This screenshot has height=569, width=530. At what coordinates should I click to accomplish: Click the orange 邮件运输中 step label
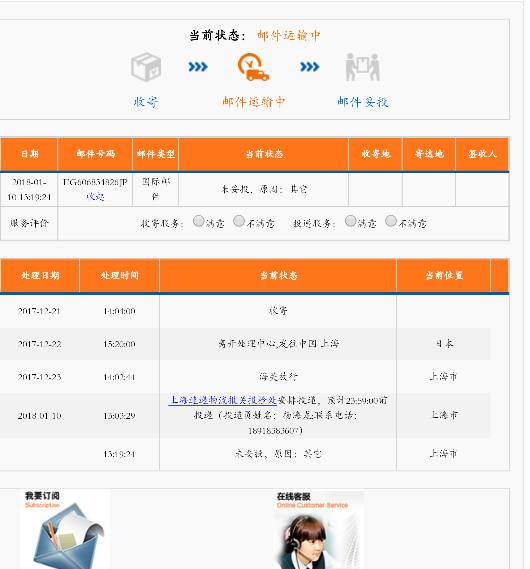pos(254,102)
